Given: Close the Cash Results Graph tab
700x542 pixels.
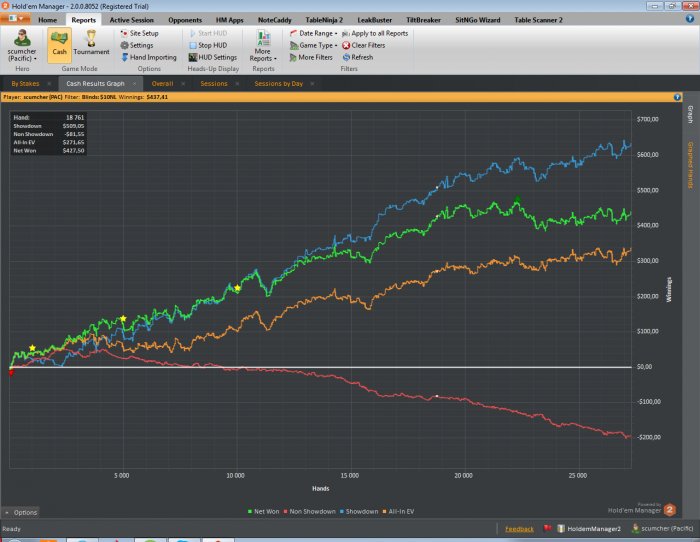Looking at the screenshot, I should [x=134, y=83].
